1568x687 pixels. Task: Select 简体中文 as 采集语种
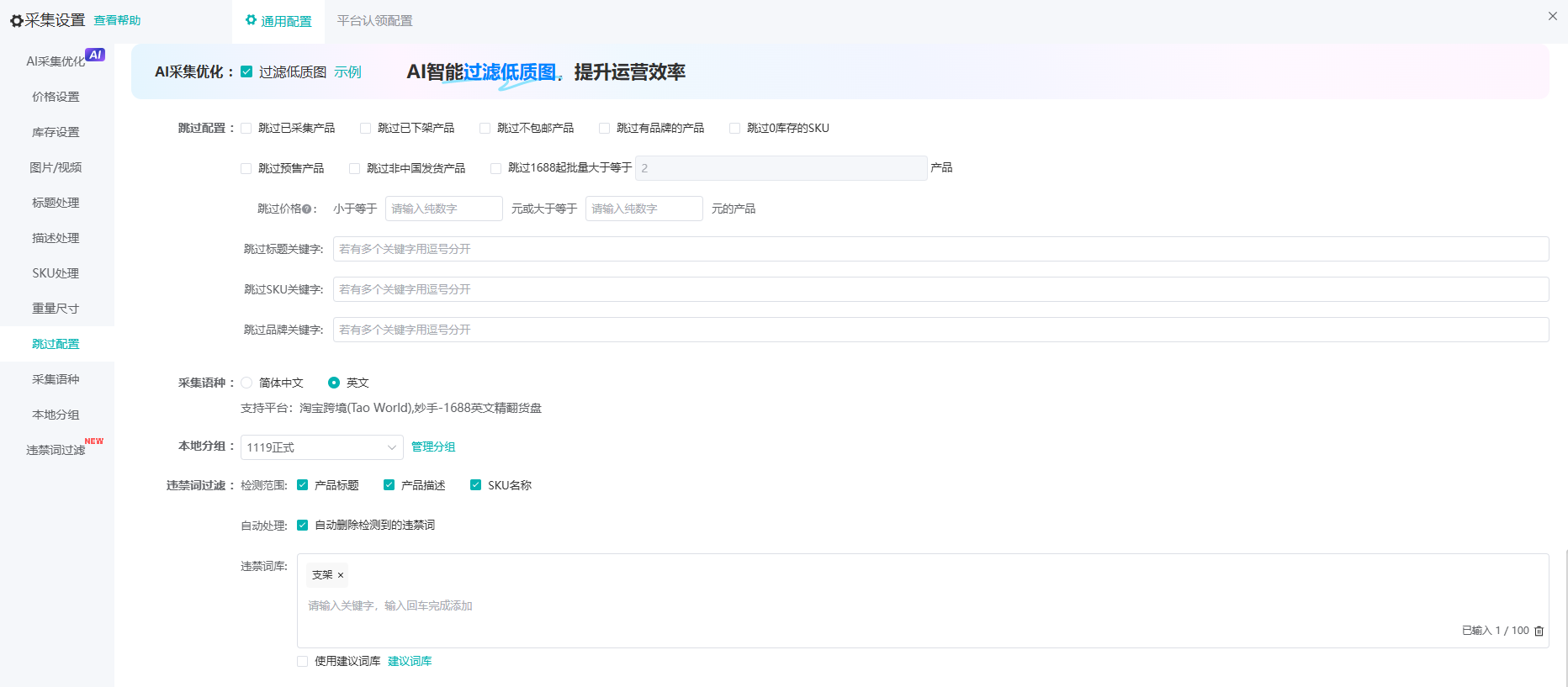click(246, 383)
